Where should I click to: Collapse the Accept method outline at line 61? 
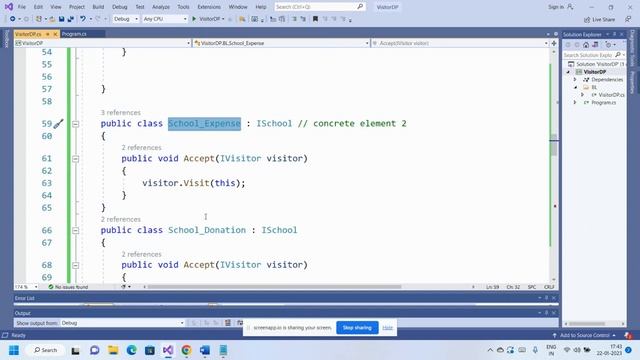76,158
